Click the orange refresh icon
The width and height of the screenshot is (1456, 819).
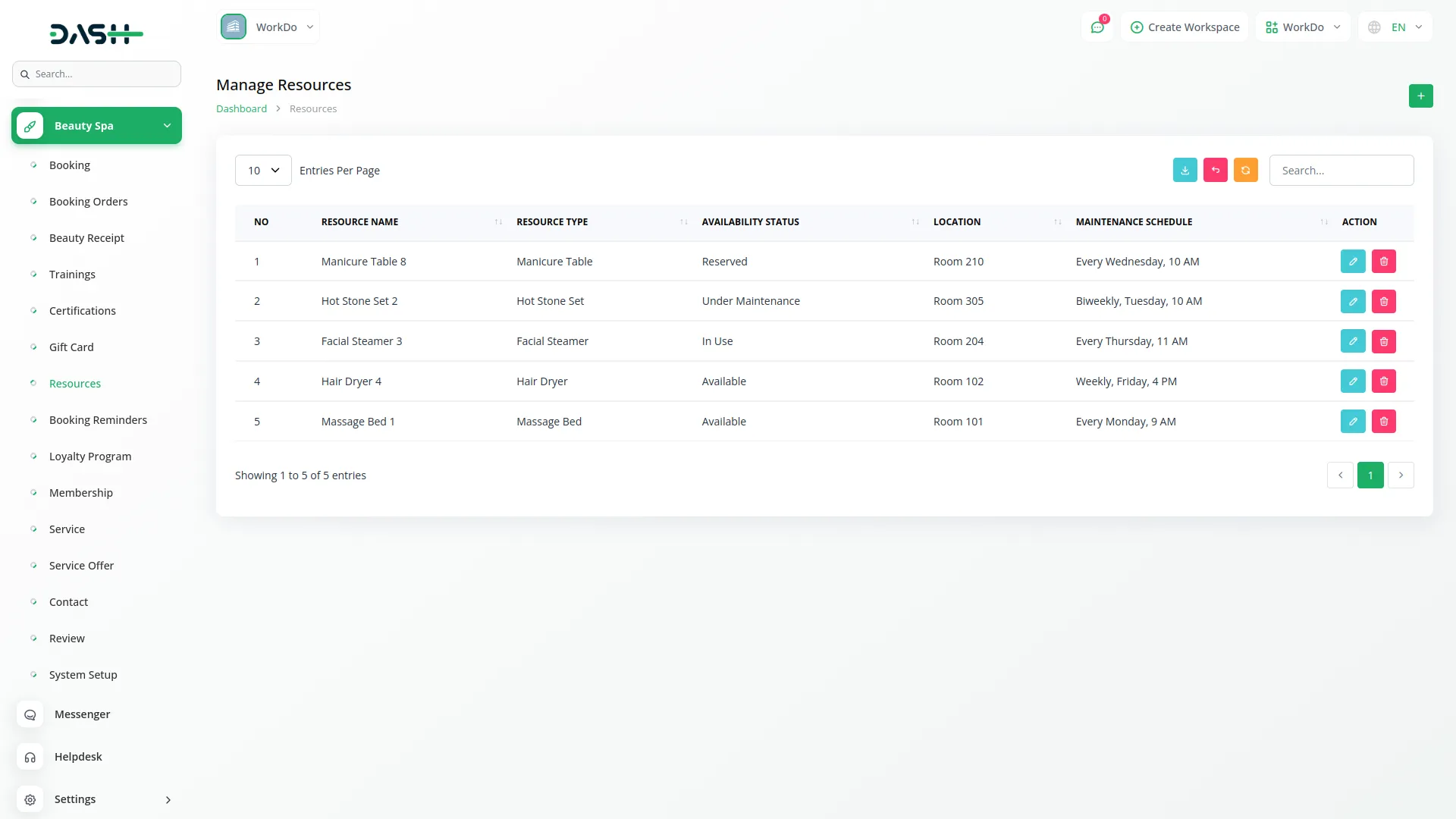[x=1245, y=170]
